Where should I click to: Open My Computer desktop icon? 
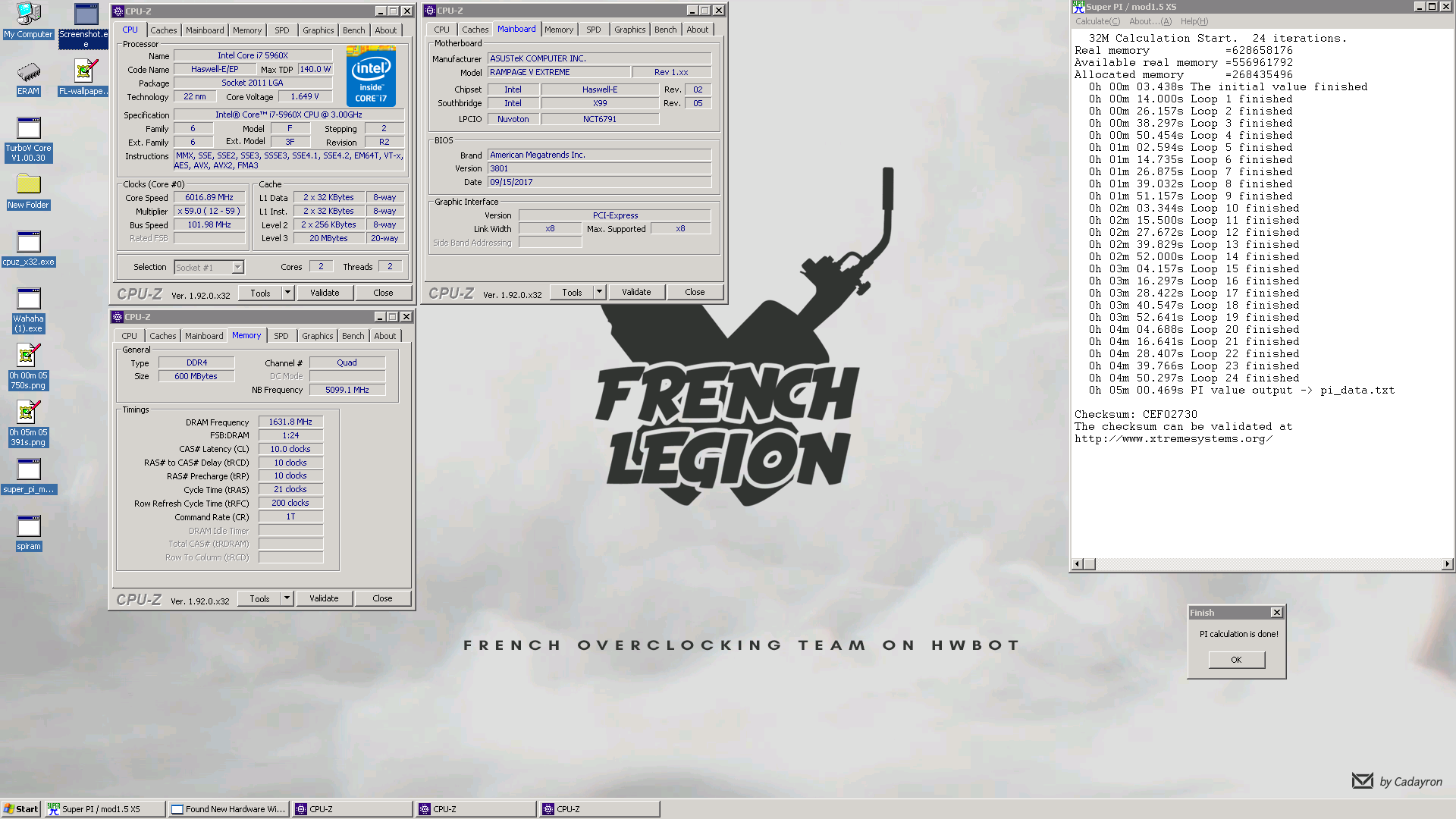(28, 20)
